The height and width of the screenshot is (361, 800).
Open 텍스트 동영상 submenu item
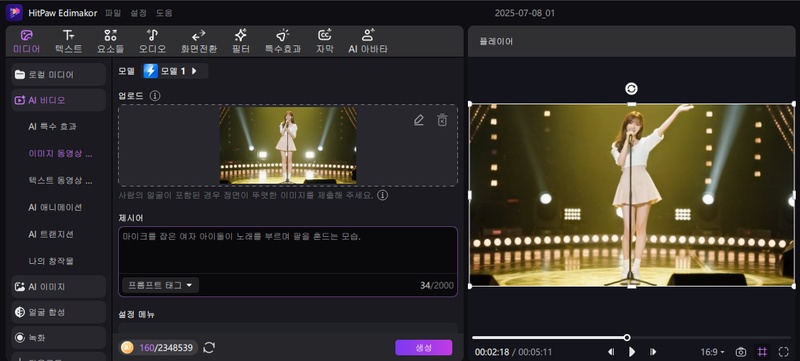point(60,180)
